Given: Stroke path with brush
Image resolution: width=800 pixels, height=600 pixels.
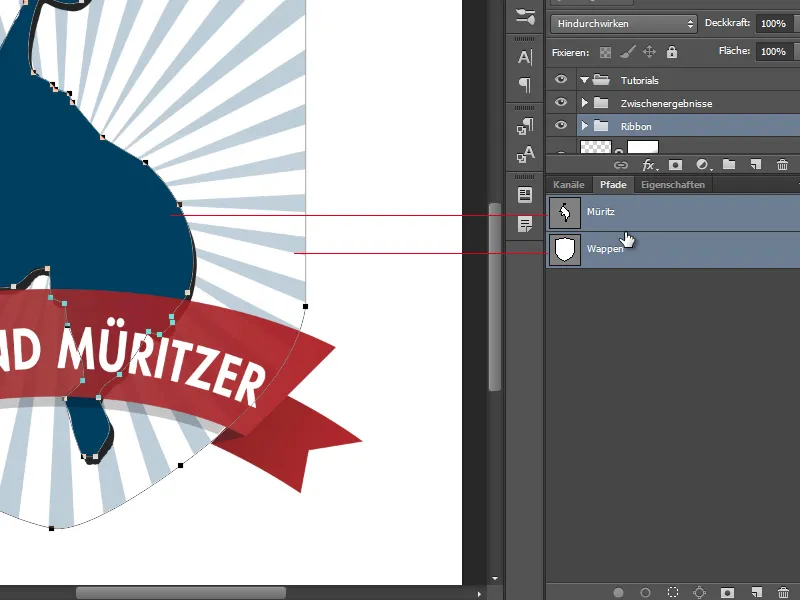Looking at the screenshot, I should pos(645,592).
